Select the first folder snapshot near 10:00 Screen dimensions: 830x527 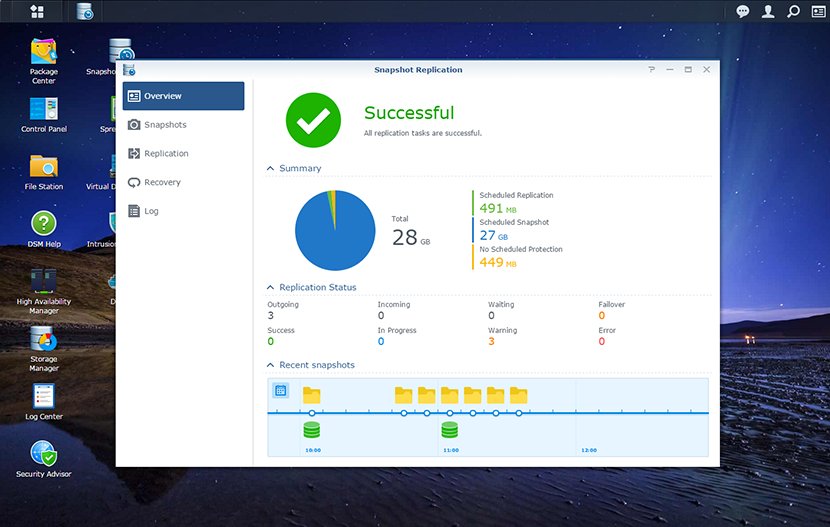pos(311,395)
